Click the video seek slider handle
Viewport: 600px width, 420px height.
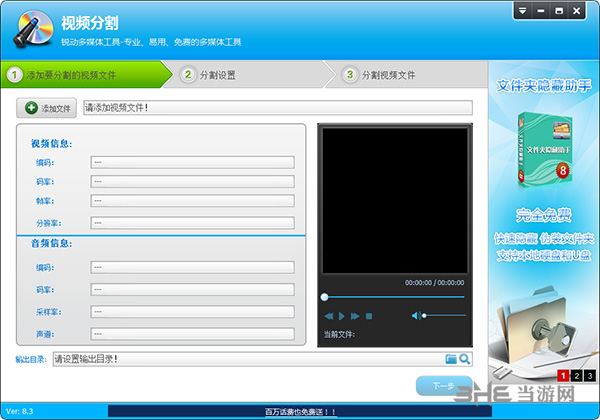click(x=324, y=297)
